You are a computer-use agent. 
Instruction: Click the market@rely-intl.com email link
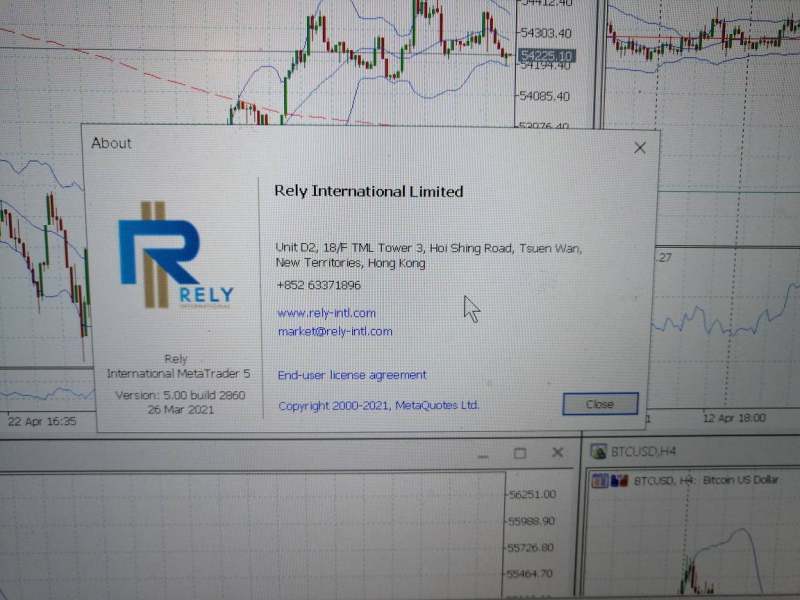pos(335,331)
